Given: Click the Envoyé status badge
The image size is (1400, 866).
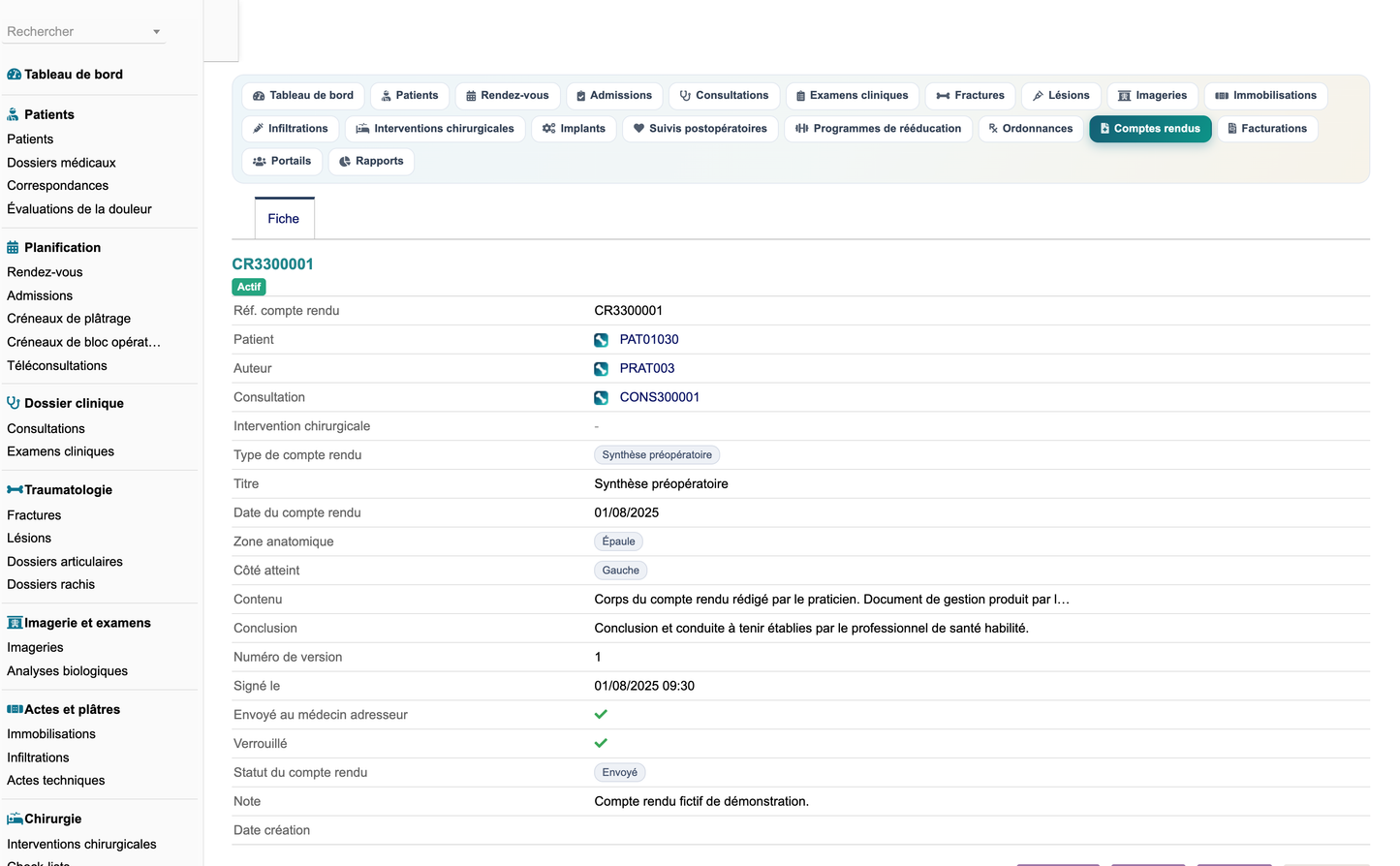Looking at the screenshot, I should [619, 773].
